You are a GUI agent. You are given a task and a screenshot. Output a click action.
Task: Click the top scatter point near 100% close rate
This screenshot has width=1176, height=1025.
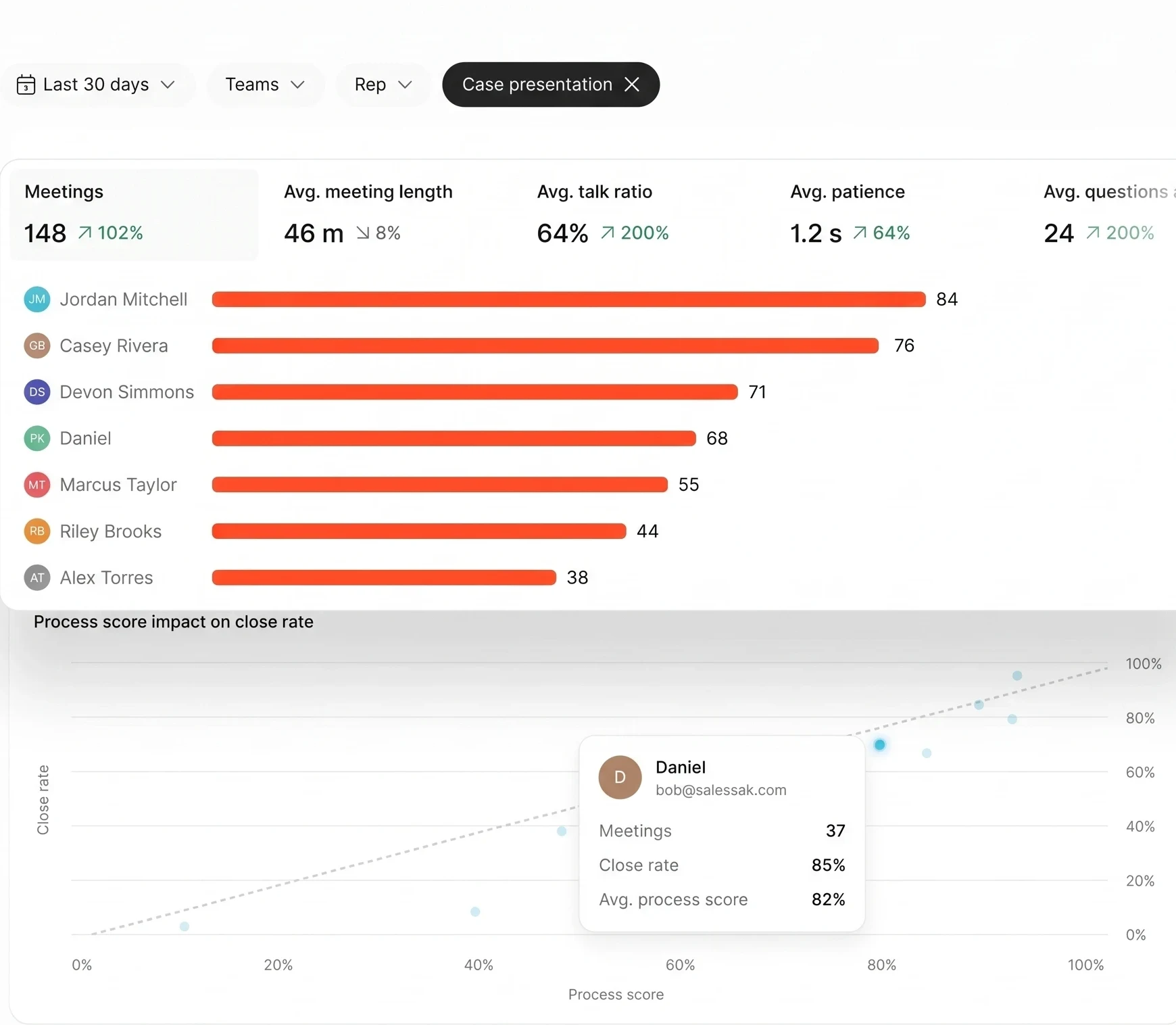click(1017, 675)
